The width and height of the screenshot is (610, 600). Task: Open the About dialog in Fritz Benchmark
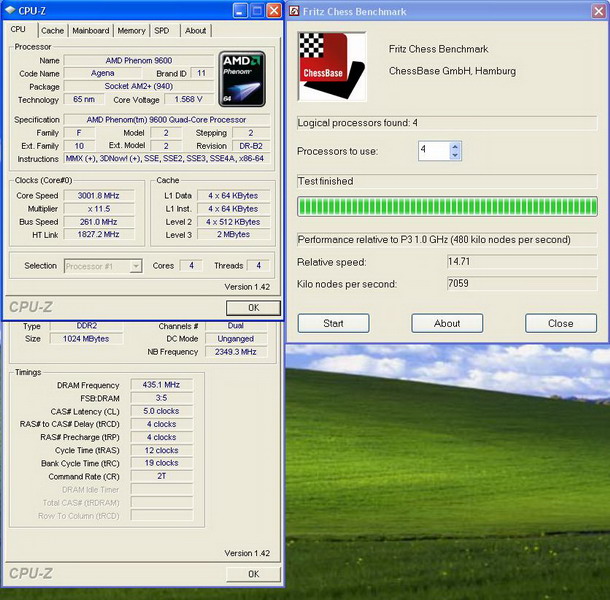[x=447, y=323]
